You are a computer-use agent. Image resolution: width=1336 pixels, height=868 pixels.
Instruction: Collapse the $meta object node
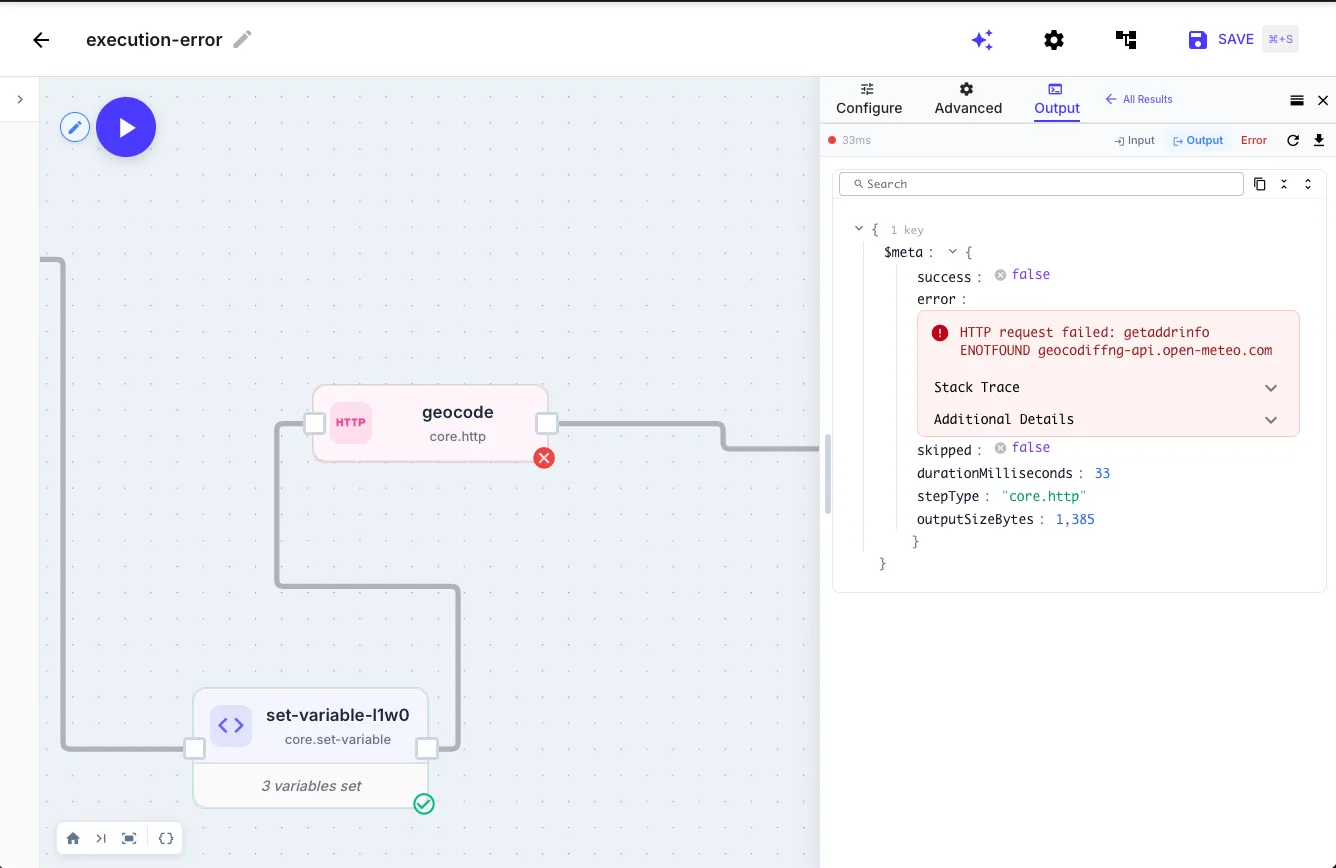pyautogui.click(x=953, y=253)
